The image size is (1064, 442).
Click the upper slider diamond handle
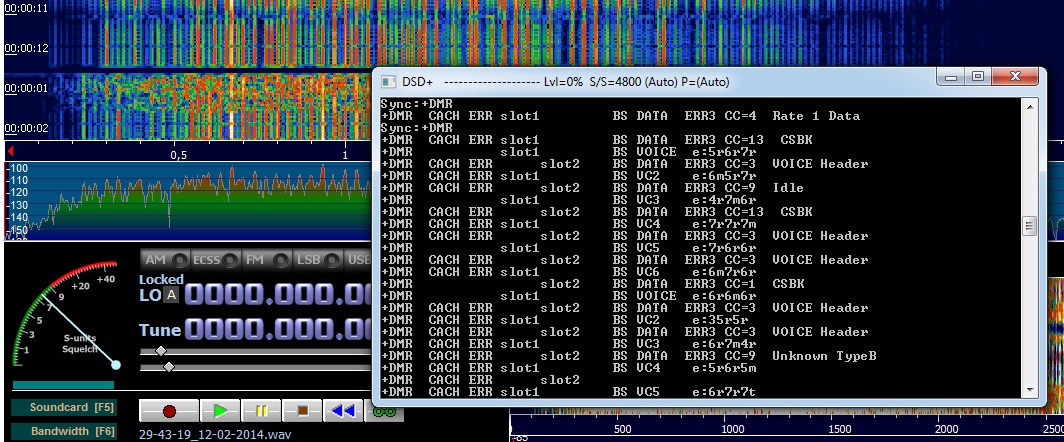point(161,350)
